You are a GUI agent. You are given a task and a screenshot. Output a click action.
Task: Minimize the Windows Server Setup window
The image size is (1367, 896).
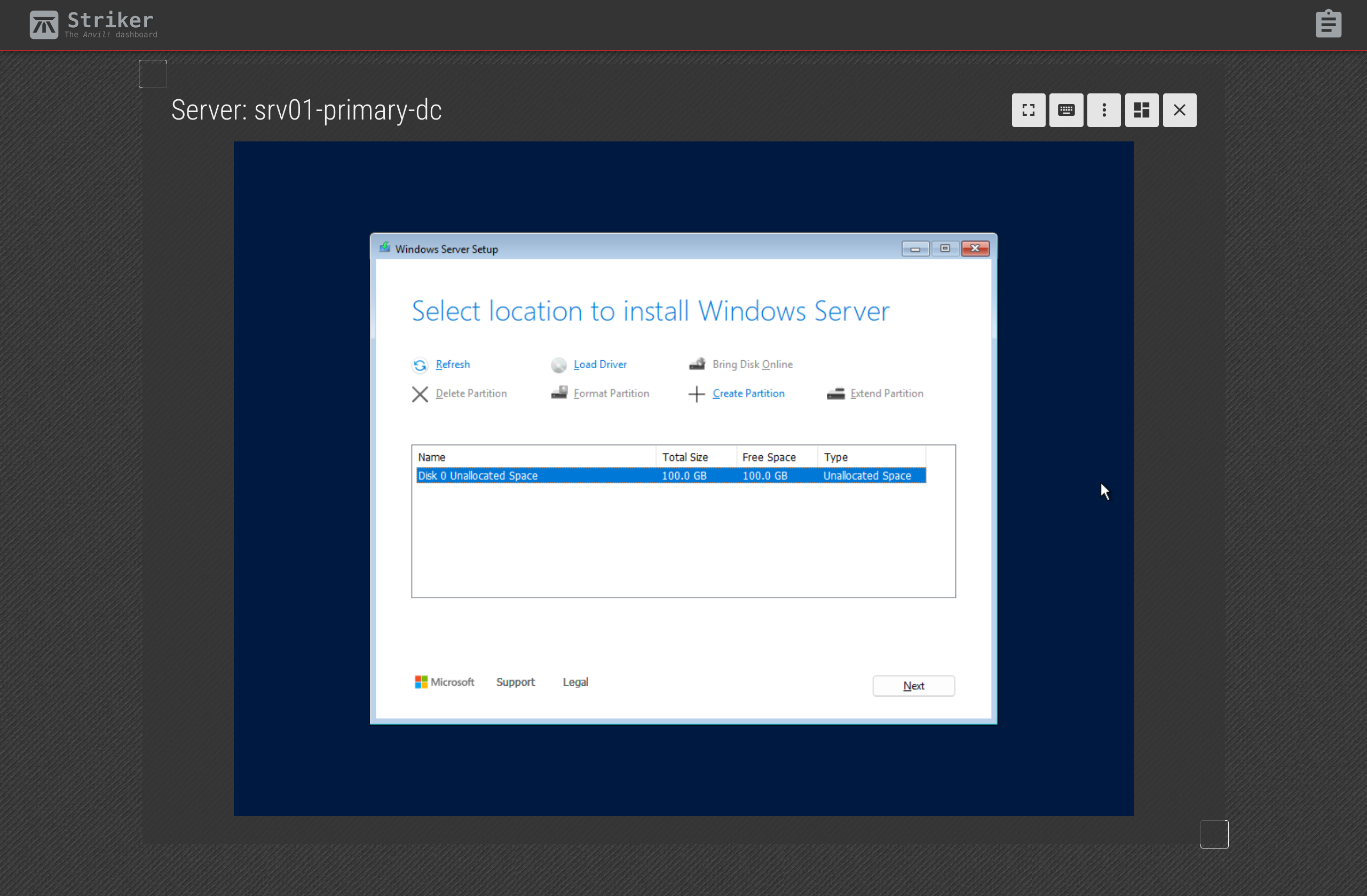click(x=915, y=249)
